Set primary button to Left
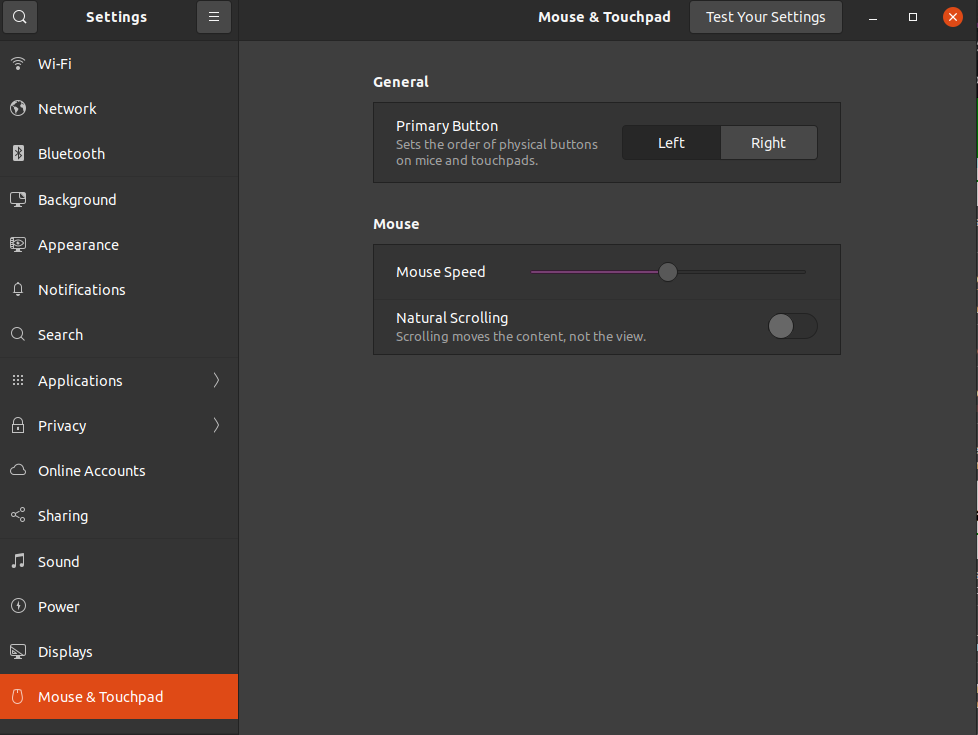 [671, 143]
